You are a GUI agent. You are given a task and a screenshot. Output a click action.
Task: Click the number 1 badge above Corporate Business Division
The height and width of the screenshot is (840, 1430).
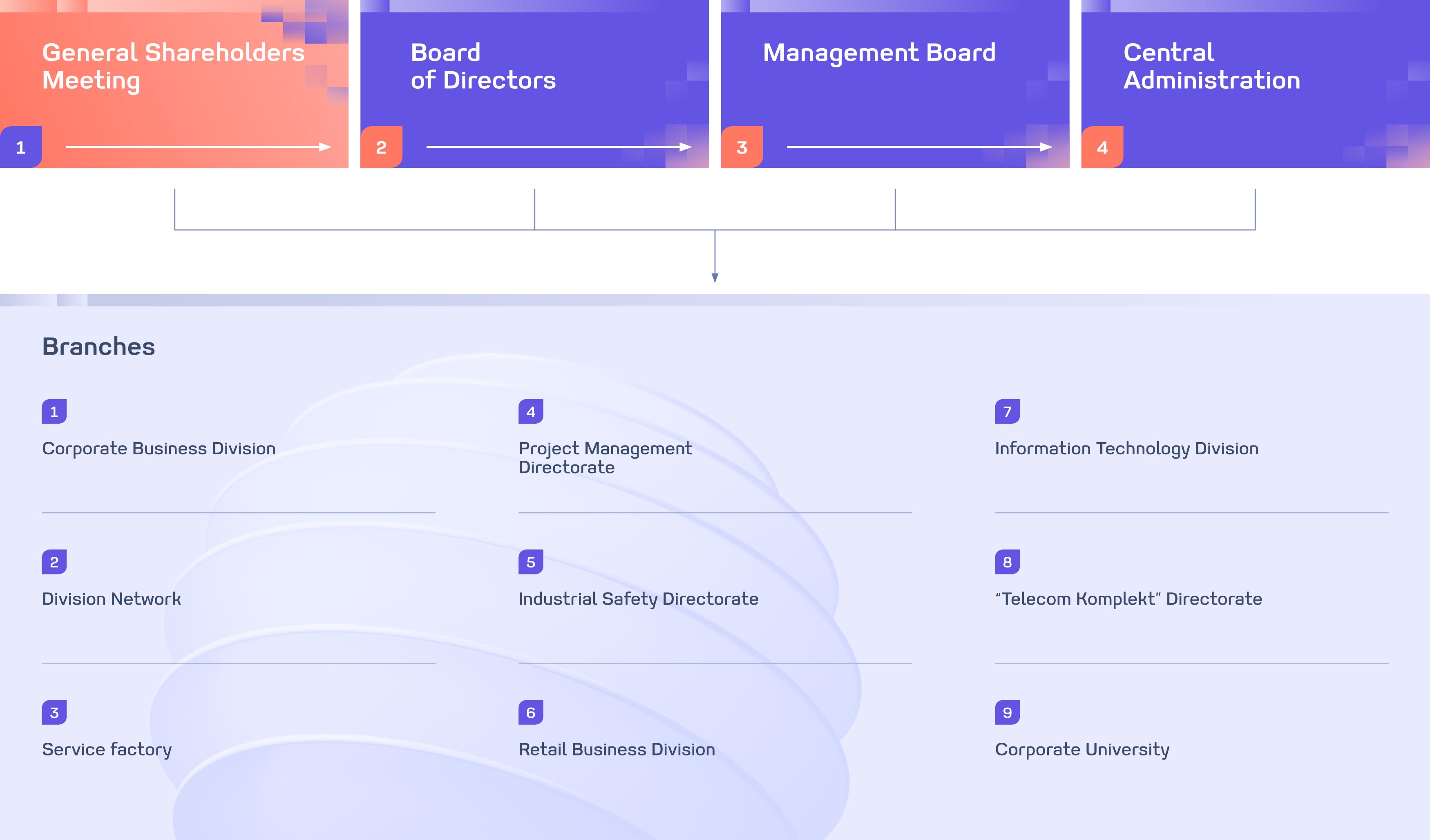pos(54,411)
